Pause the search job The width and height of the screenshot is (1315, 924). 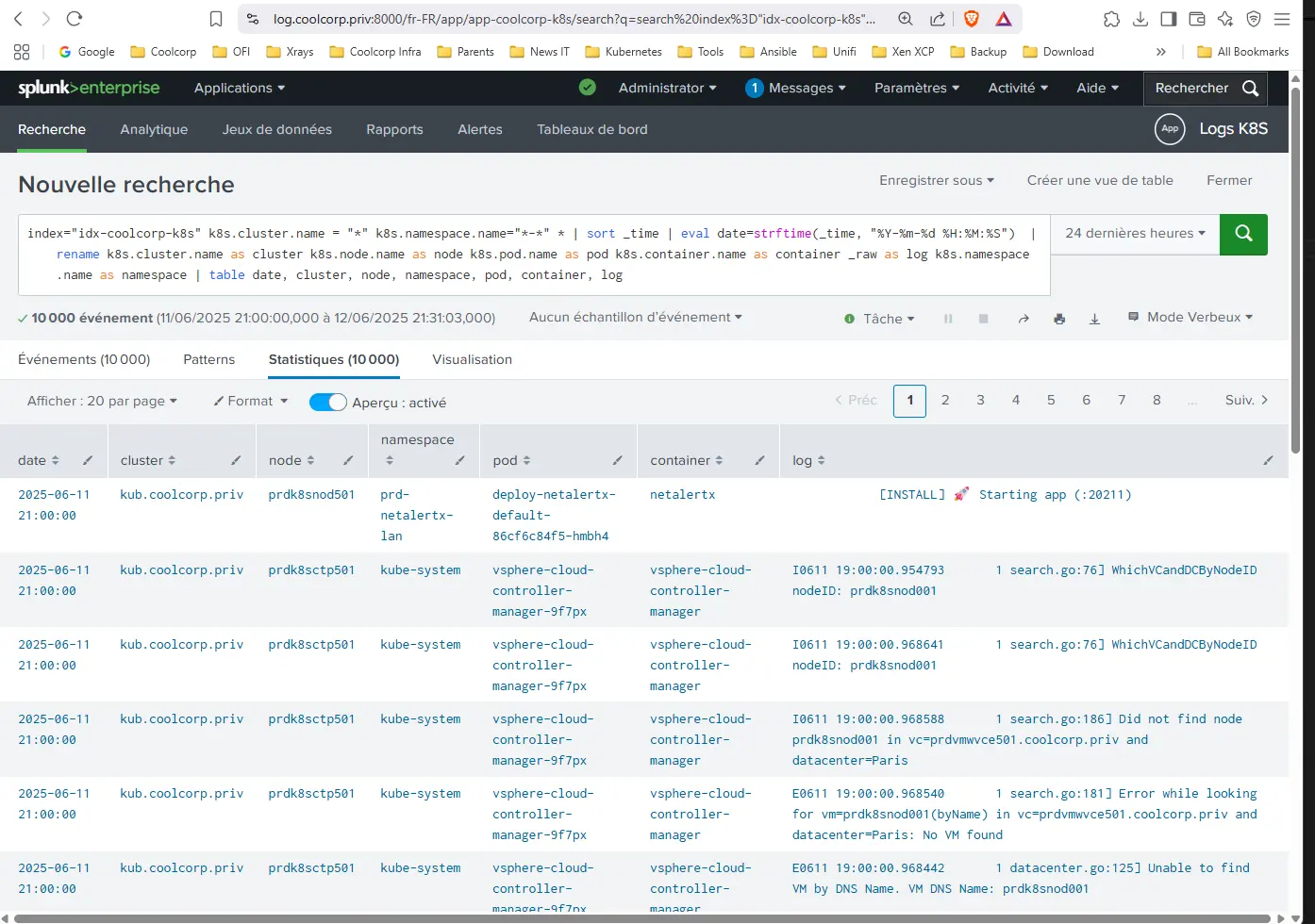pyautogui.click(x=948, y=319)
